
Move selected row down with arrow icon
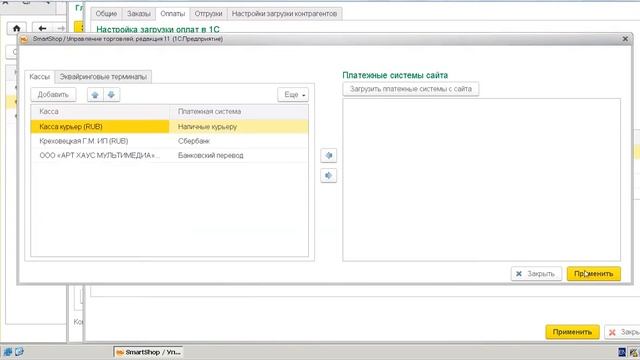click(x=111, y=95)
